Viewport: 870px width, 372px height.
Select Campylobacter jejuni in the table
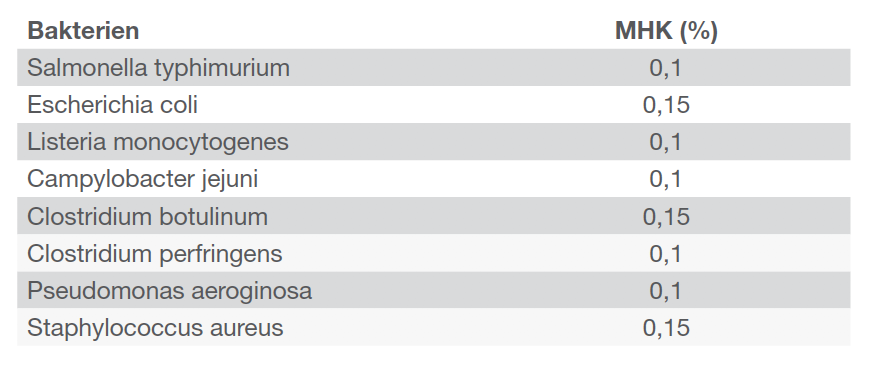point(143,179)
